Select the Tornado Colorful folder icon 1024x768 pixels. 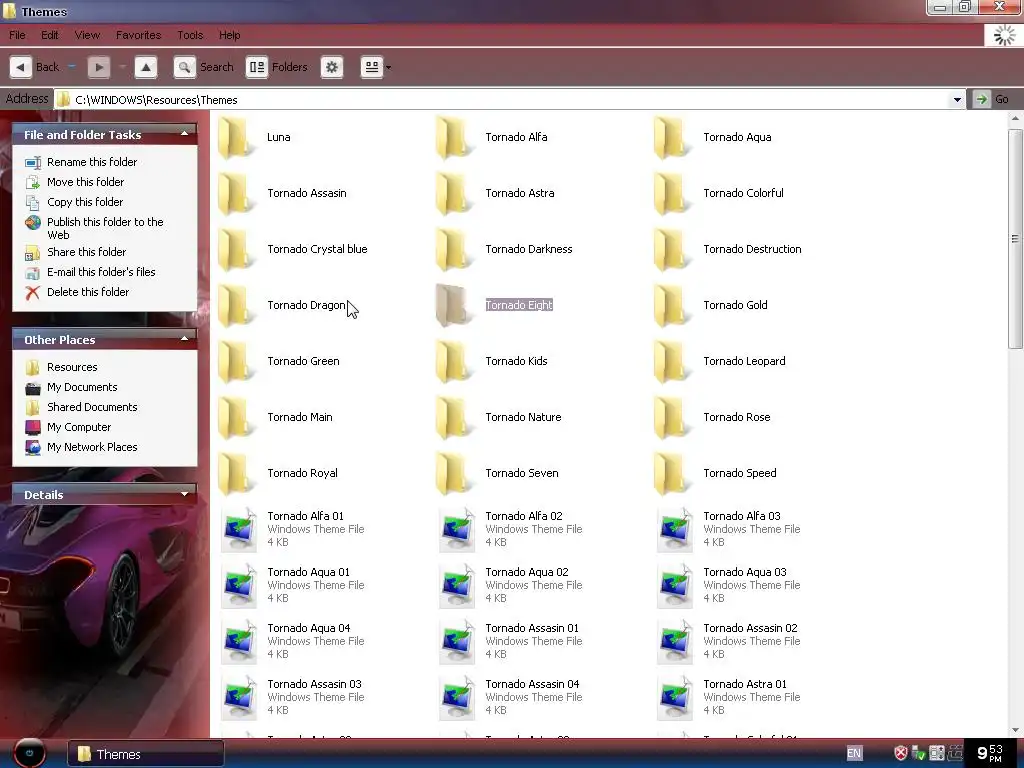[x=671, y=193]
